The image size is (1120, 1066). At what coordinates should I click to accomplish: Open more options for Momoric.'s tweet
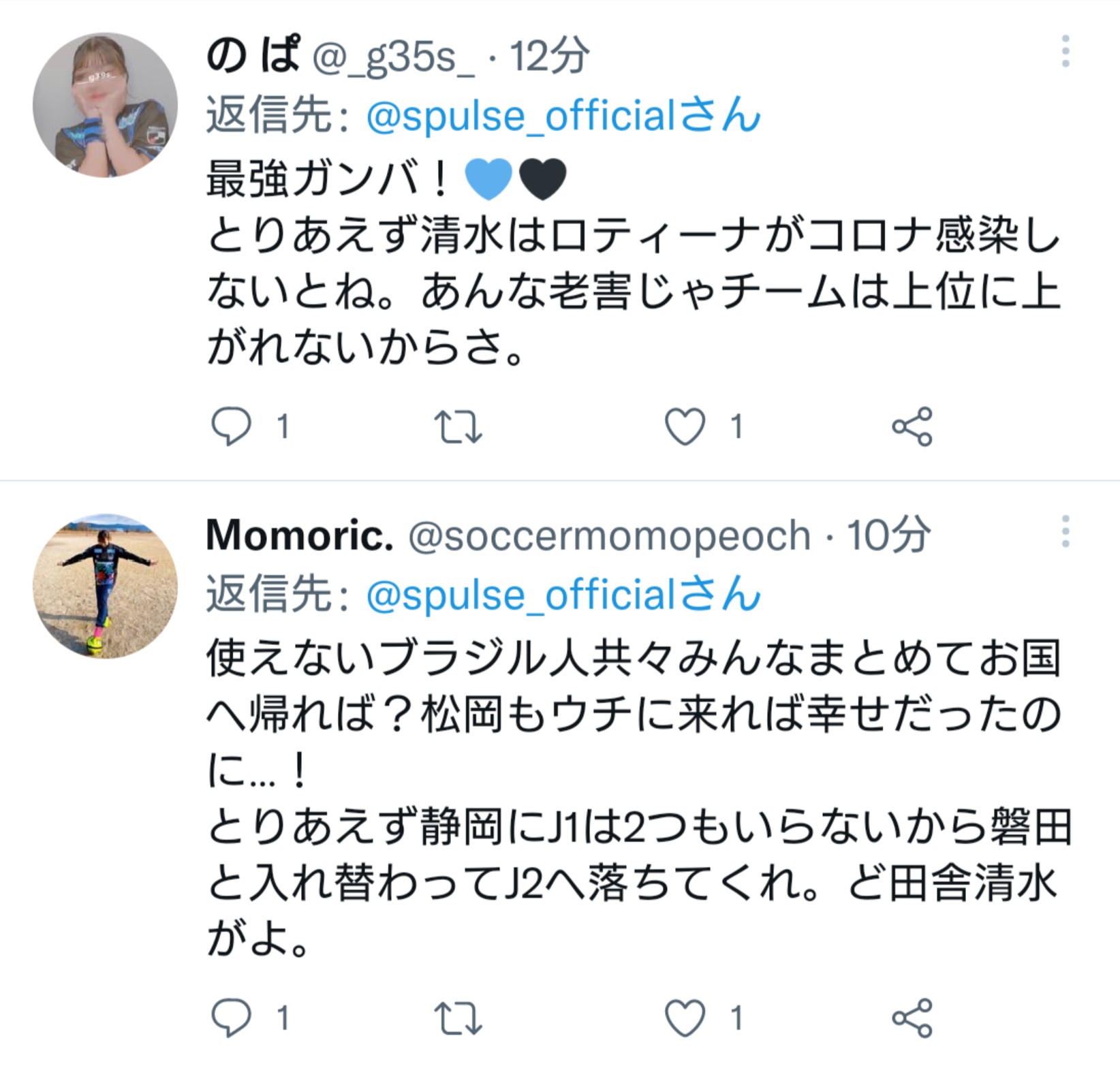point(1065,531)
